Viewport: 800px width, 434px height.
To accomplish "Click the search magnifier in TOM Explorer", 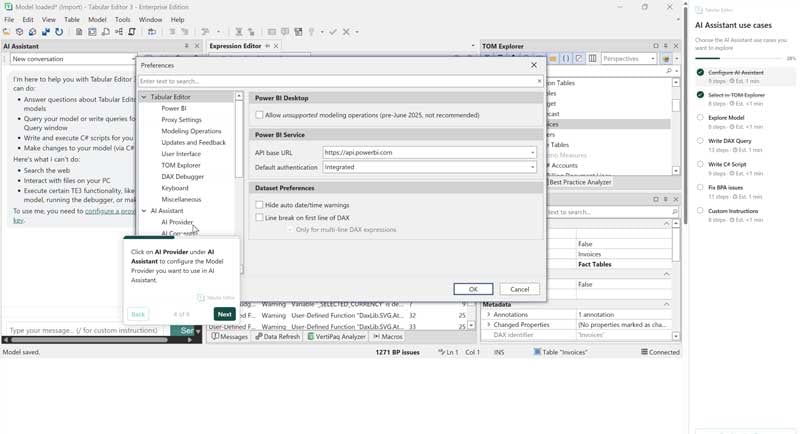I will tap(669, 71).
